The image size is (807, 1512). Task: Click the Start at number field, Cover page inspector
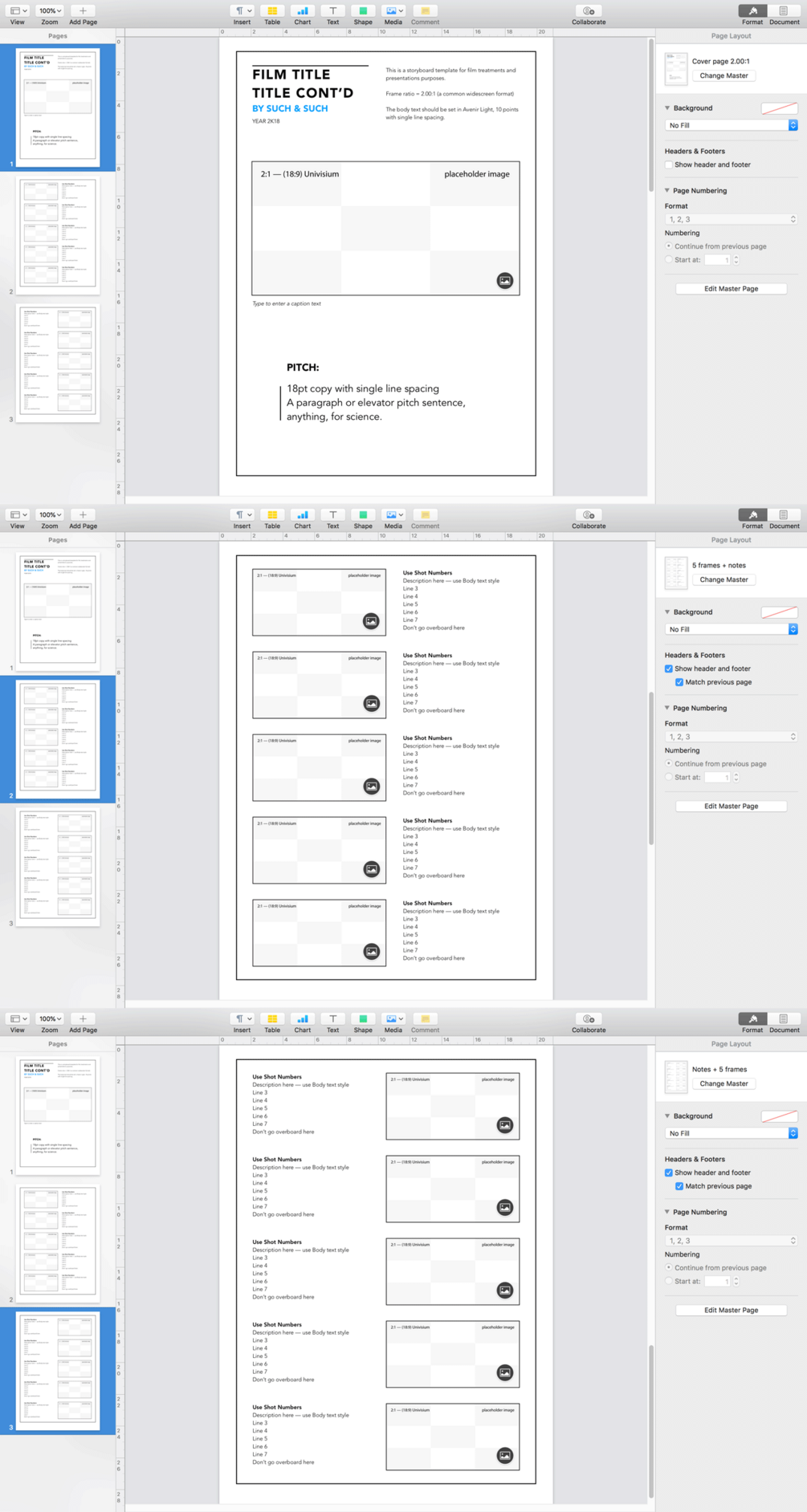(717, 260)
